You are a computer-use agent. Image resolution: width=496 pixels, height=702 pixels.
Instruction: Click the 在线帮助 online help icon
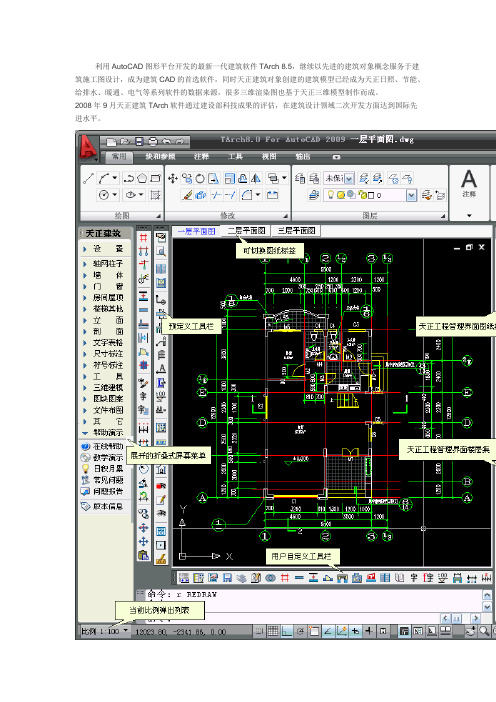86,446
